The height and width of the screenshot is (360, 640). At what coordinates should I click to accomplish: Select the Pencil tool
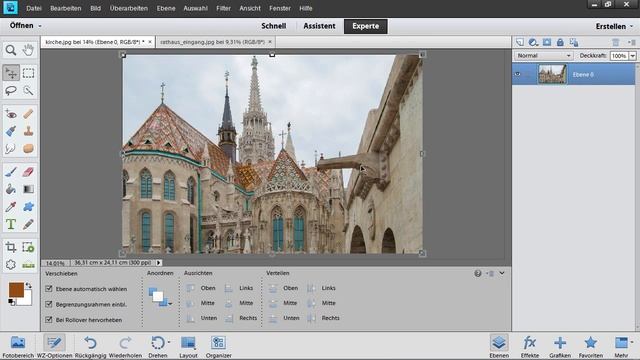click(x=28, y=224)
